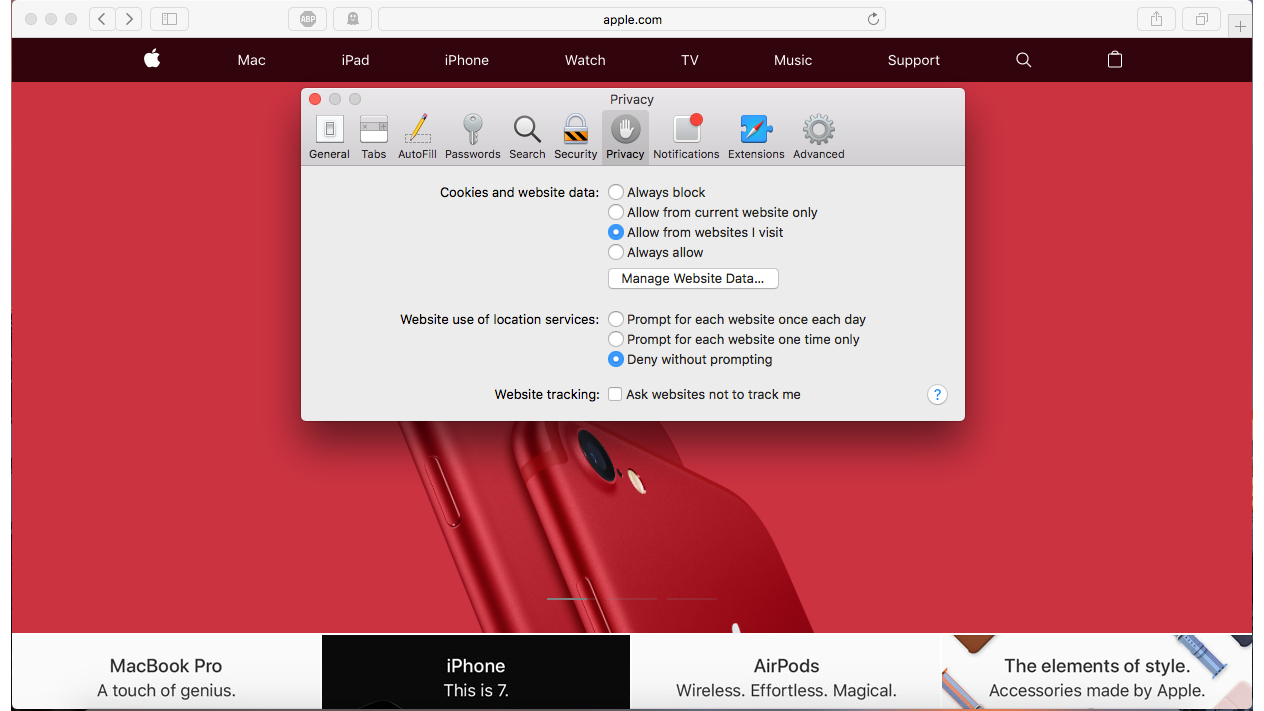1264x711 pixels.
Task: Open the Extensions preferences pane
Action: 756,137
